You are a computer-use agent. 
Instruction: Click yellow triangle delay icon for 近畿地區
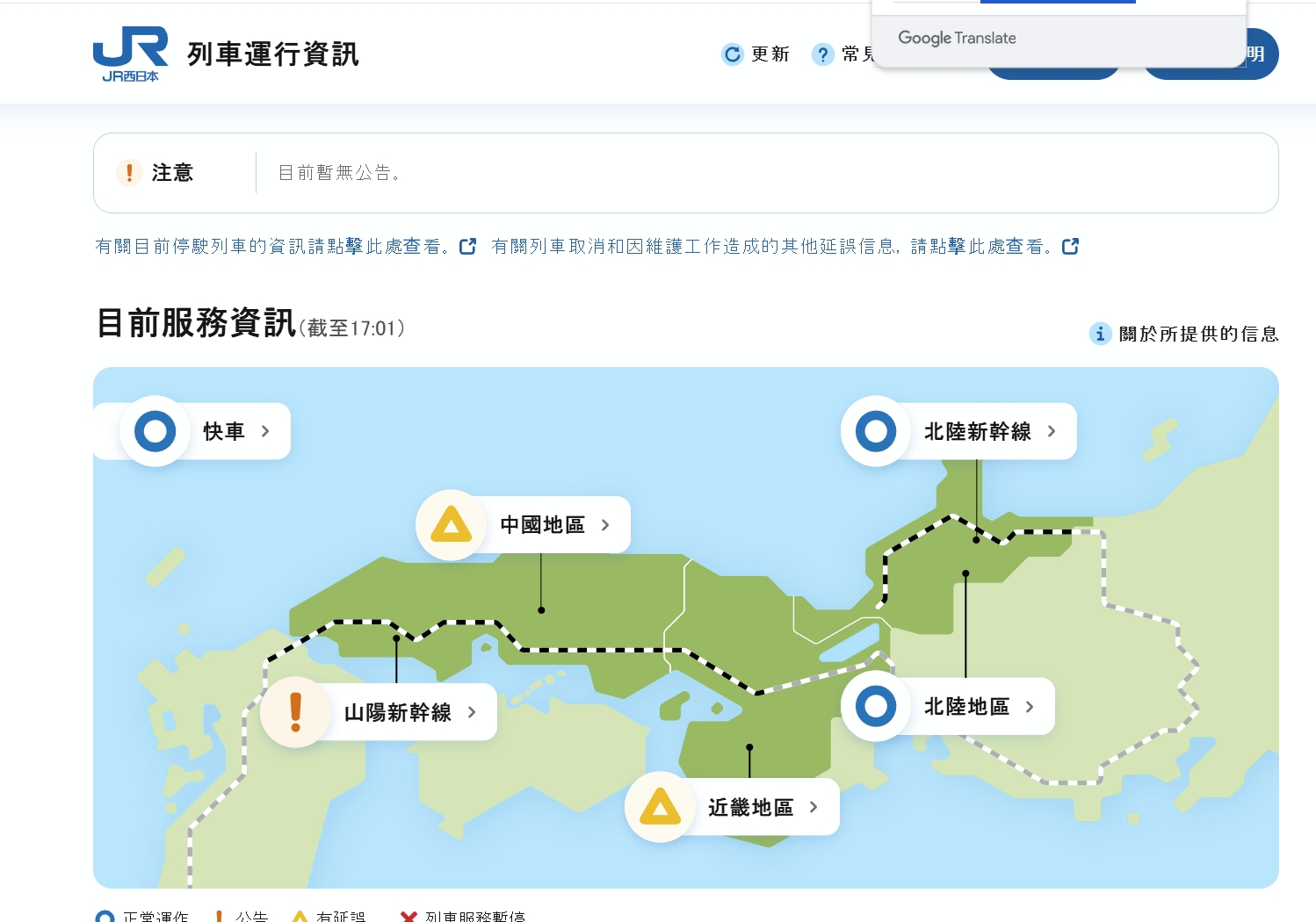pyautogui.click(x=661, y=807)
